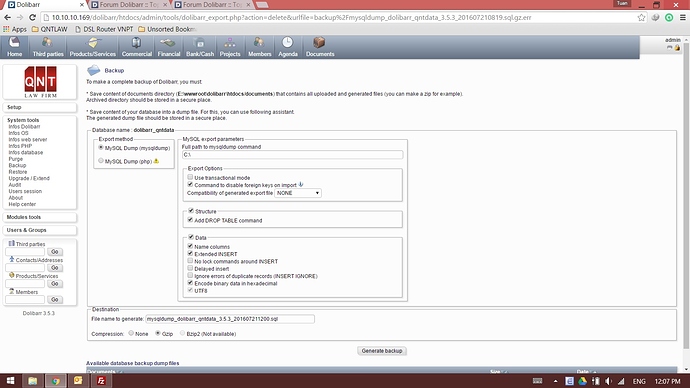The height and width of the screenshot is (388, 690).
Task: Open the Documents box icon
Action: click(319, 43)
